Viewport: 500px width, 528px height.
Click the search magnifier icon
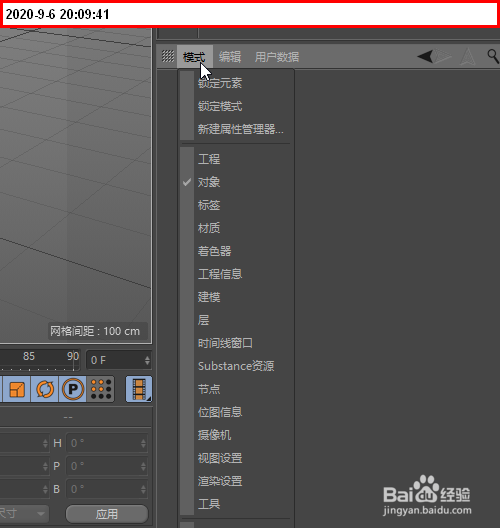pos(493,57)
